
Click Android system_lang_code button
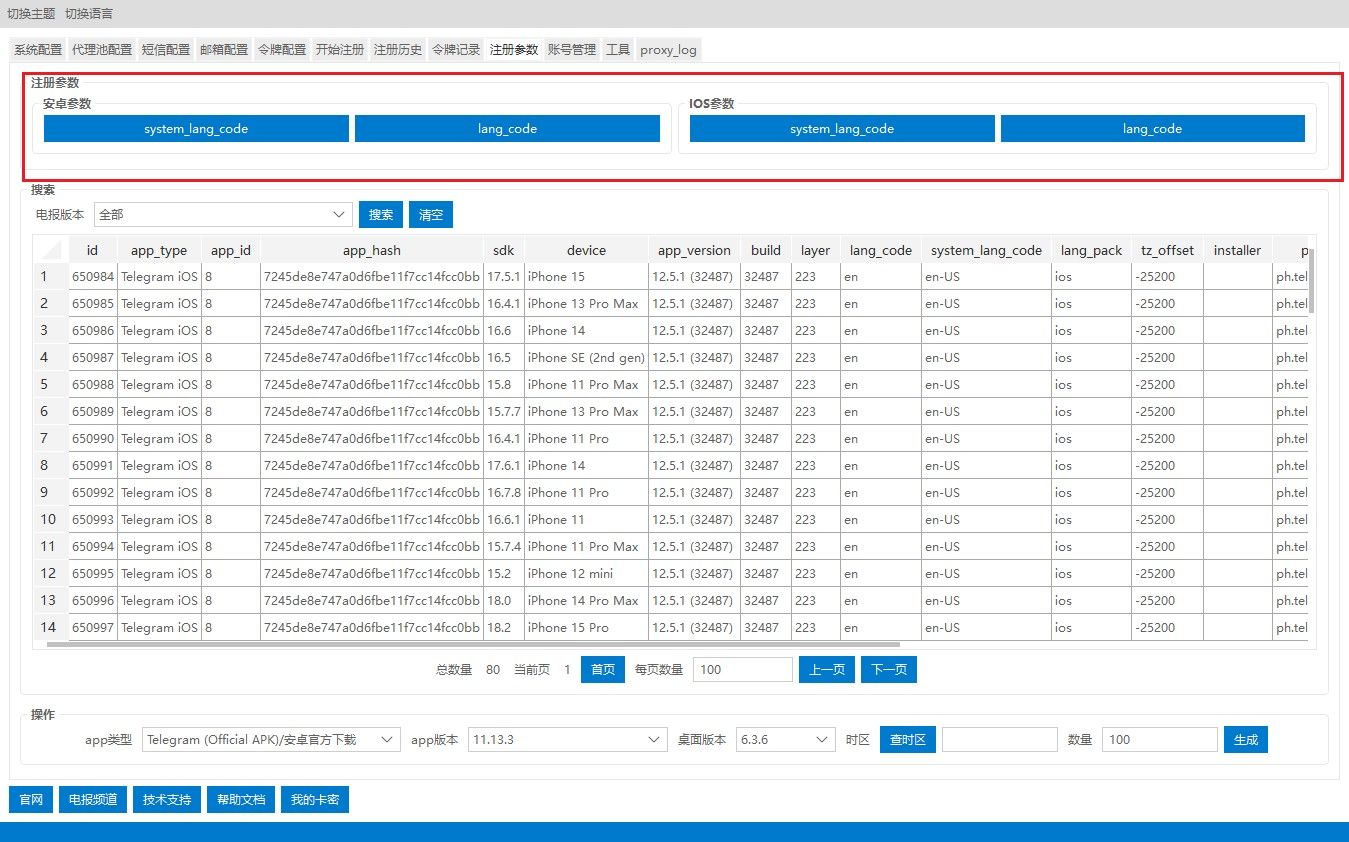coord(196,129)
